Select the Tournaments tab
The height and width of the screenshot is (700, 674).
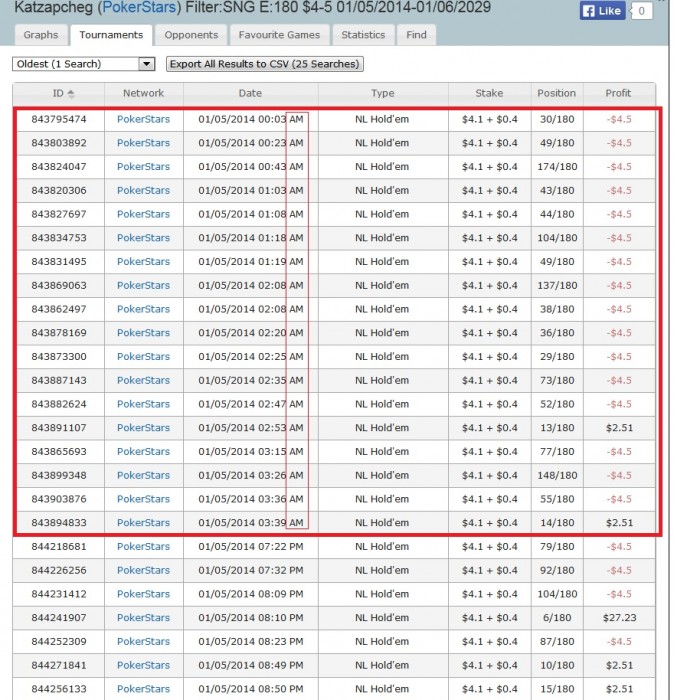[111, 35]
